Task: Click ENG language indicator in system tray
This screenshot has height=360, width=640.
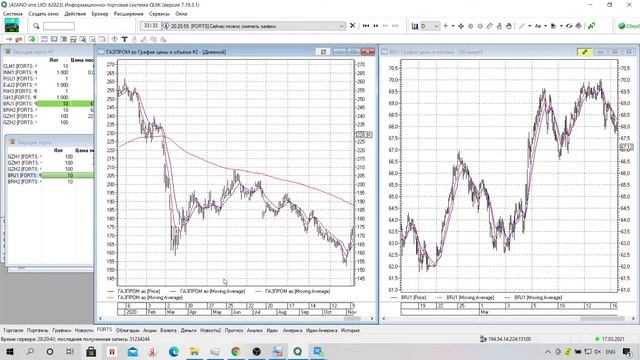Action: pyautogui.click(x=610, y=351)
